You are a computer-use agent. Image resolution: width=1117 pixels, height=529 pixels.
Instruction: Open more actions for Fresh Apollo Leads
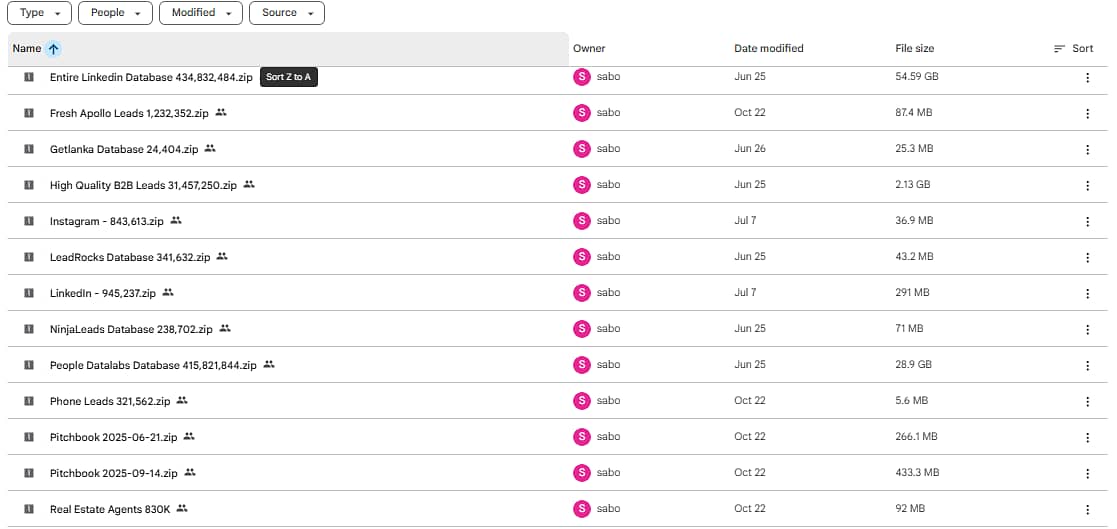point(1087,114)
